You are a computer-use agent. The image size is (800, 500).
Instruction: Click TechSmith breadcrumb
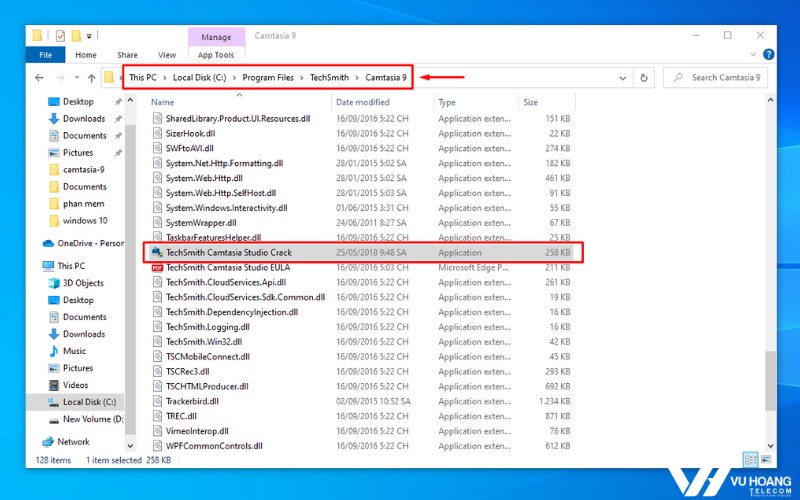[x=330, y=78]
